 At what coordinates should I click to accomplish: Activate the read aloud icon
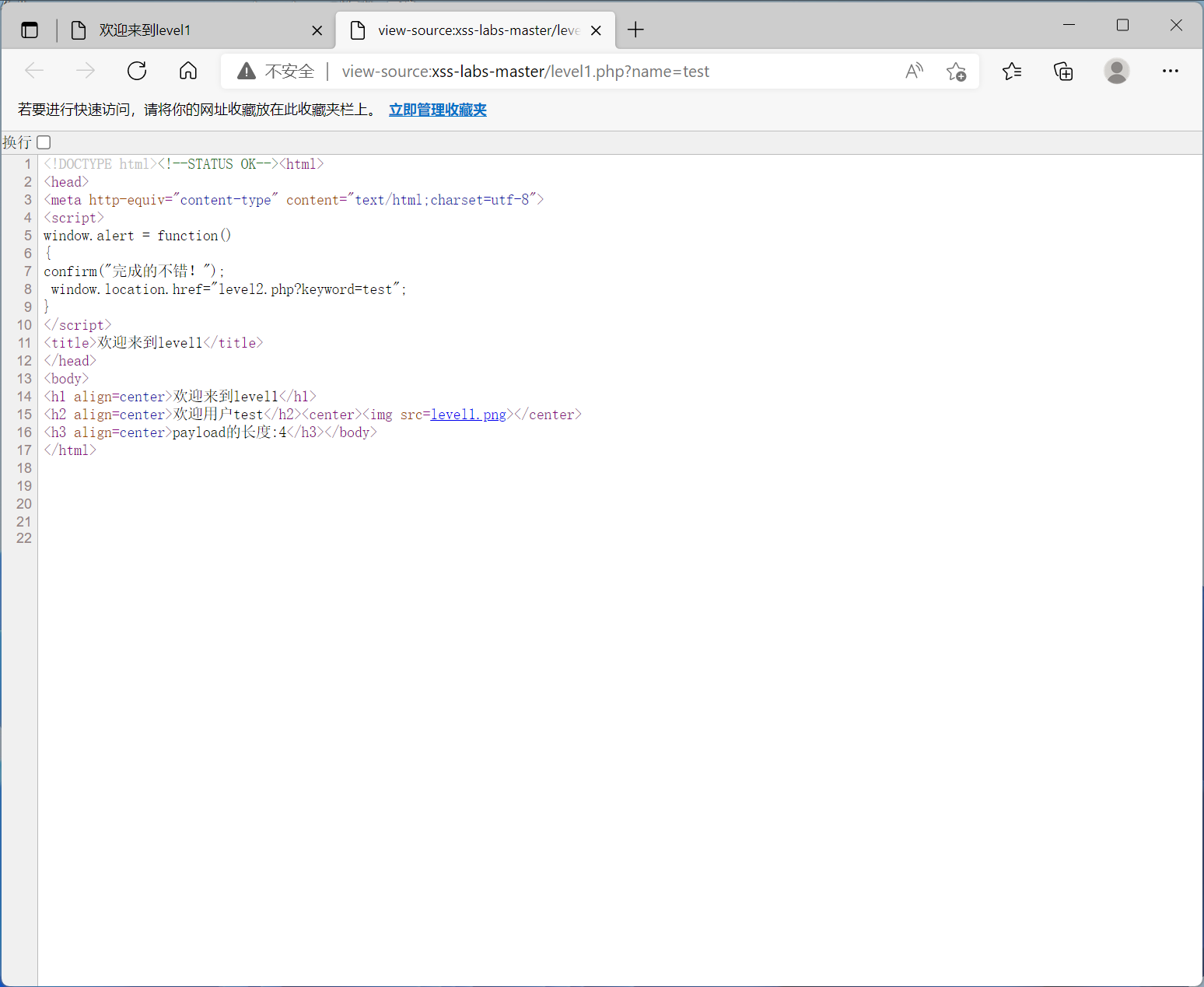pyautogui.click(x=915, y=72)
